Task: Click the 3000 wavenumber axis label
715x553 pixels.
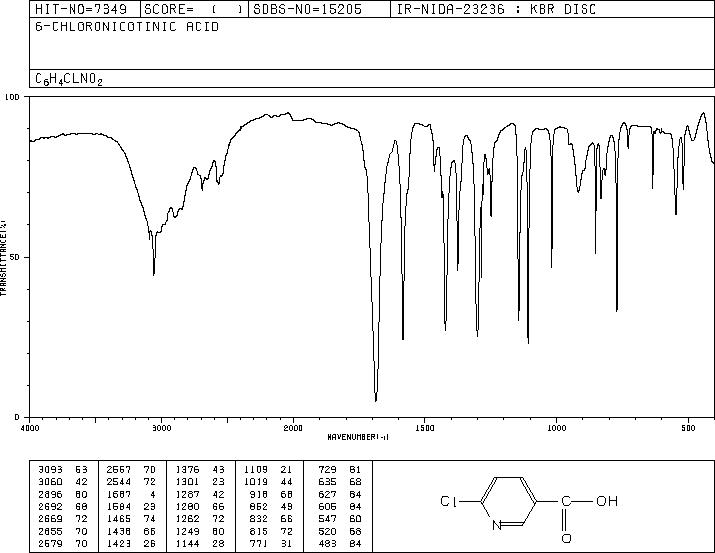Action: [161, 428]
